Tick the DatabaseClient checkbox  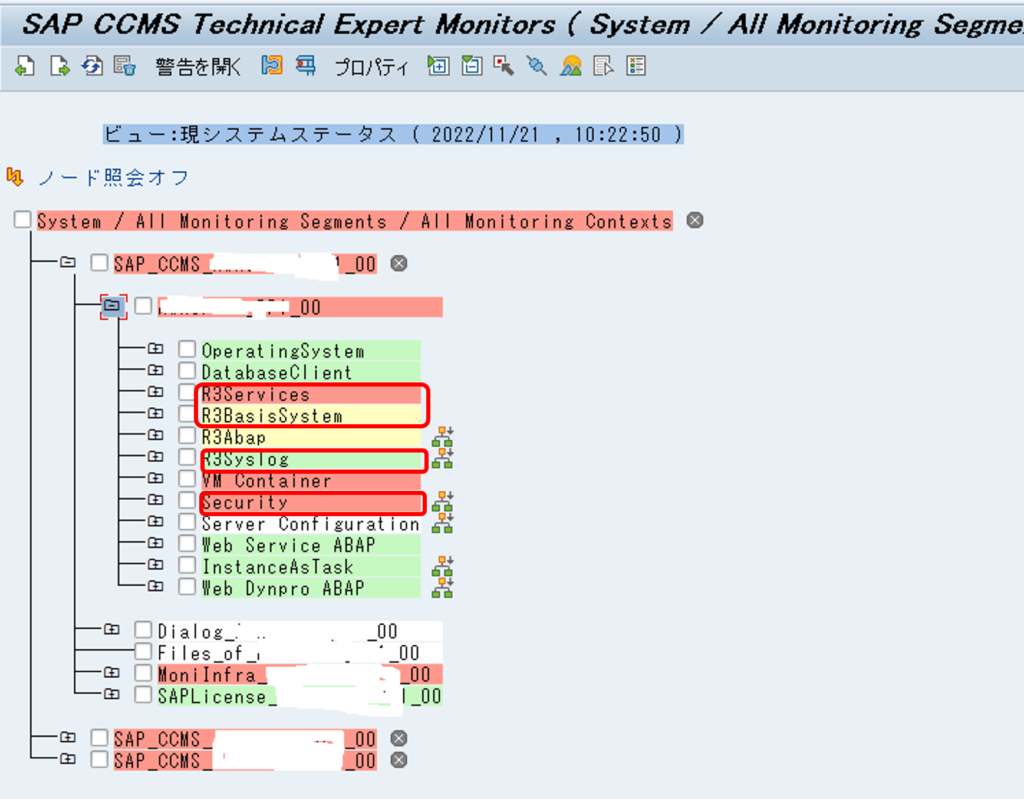click(187, 370)
